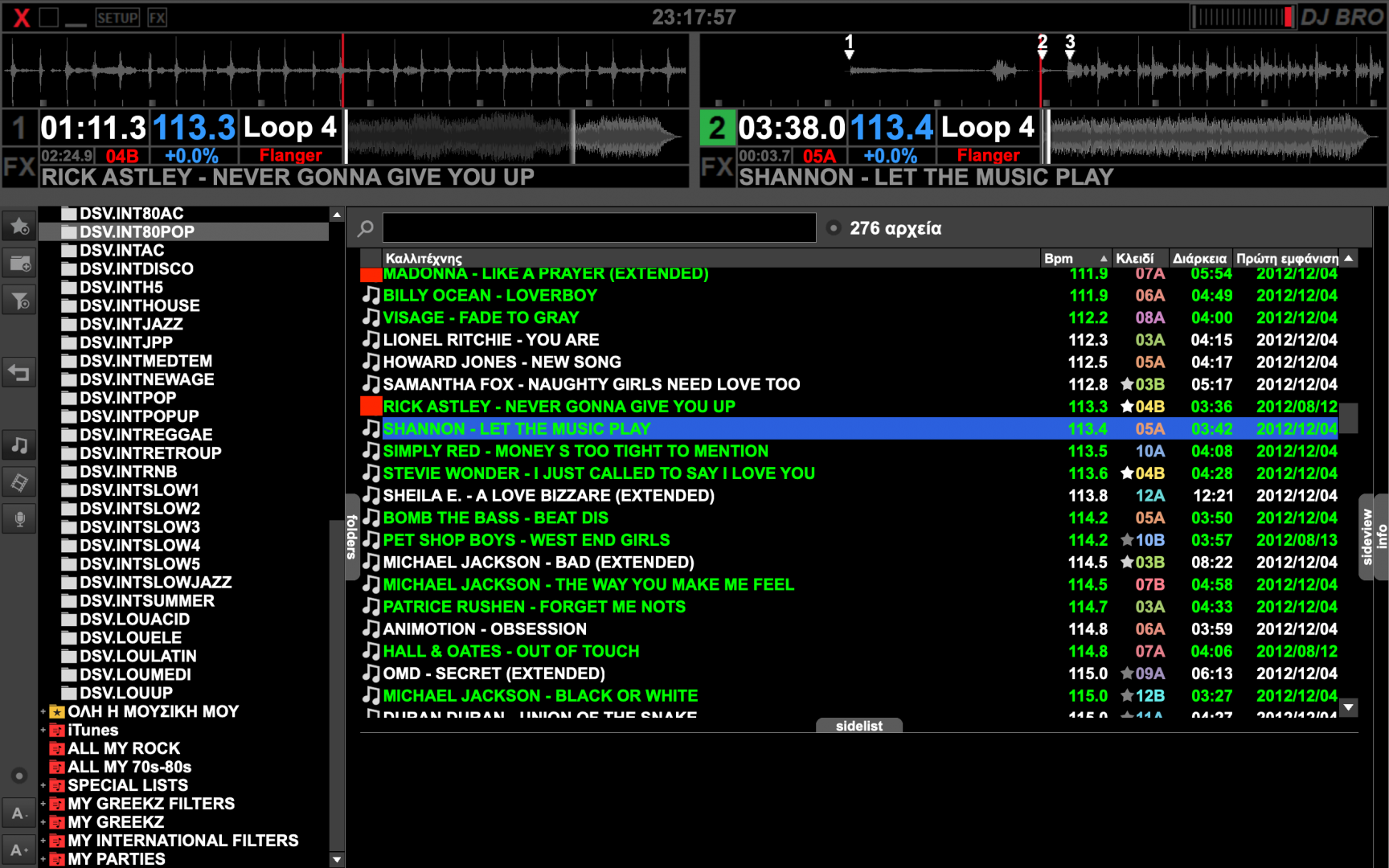Increase browser font size with A+ button
The image size is (1389, 868).
(x=19, y=850)
